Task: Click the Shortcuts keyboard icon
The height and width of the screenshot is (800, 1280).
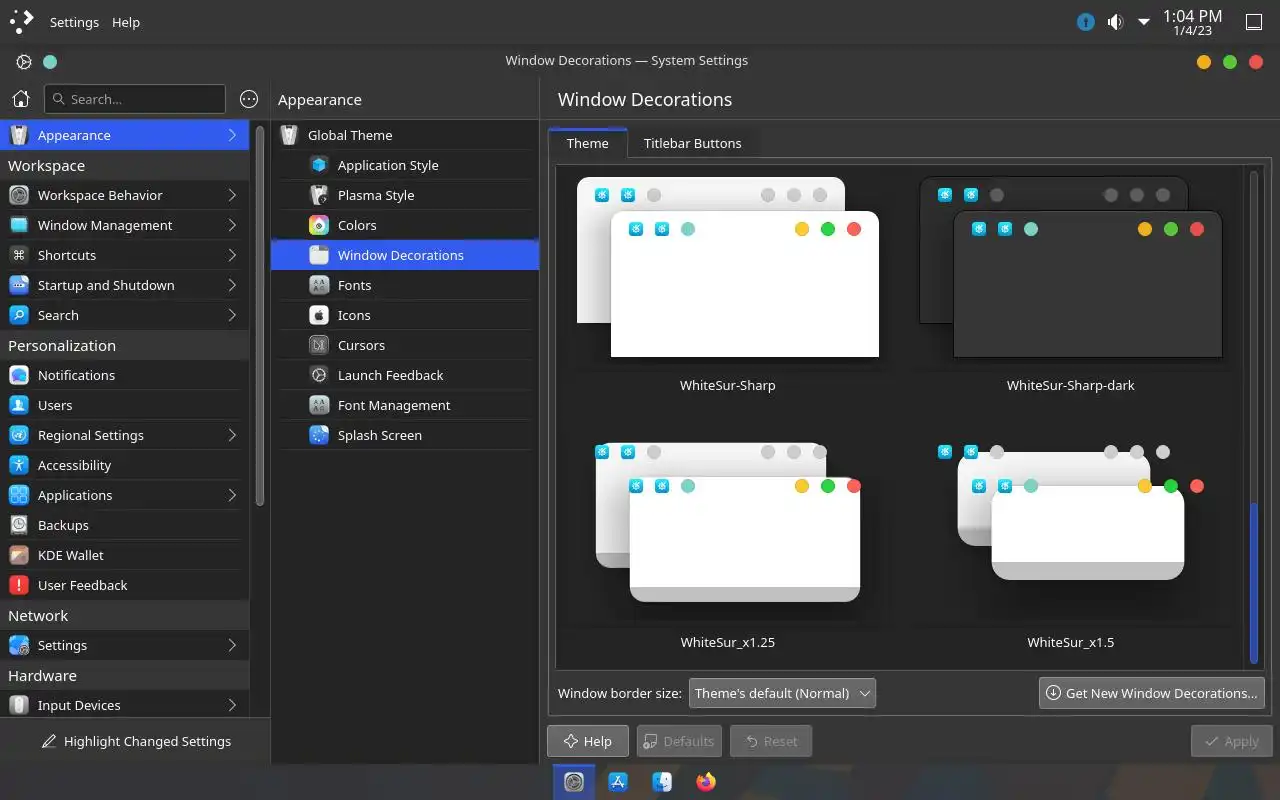Action: (19, 255)
